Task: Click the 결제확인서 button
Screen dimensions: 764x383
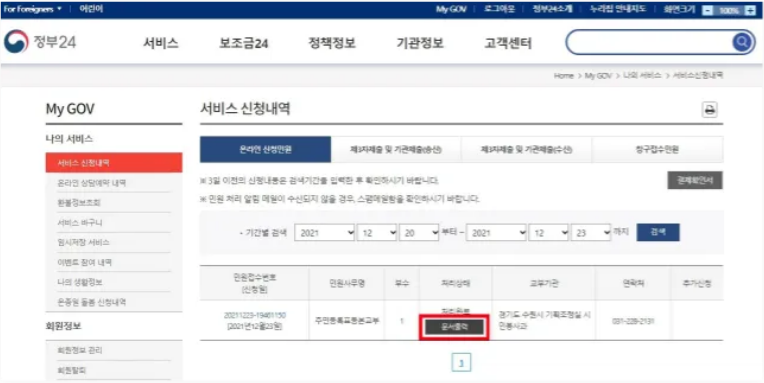Action: (x=695, y=180)
